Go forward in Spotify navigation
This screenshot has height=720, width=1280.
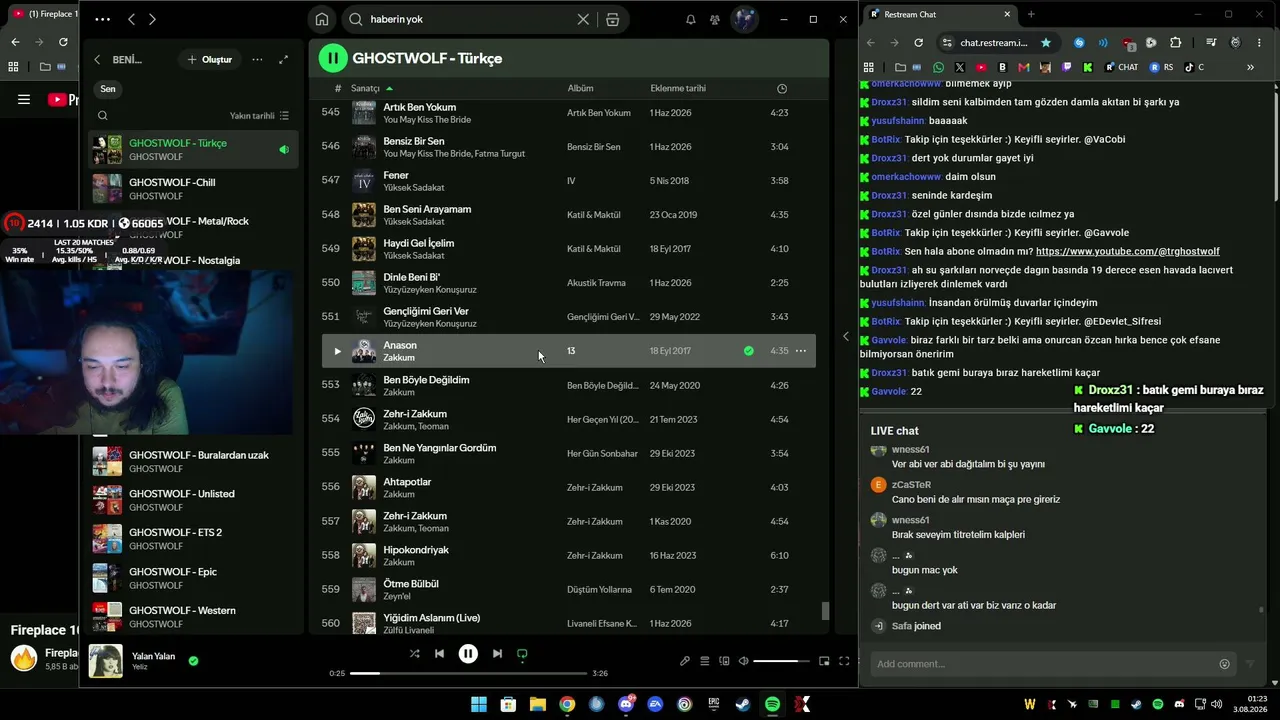coord(152,19)
